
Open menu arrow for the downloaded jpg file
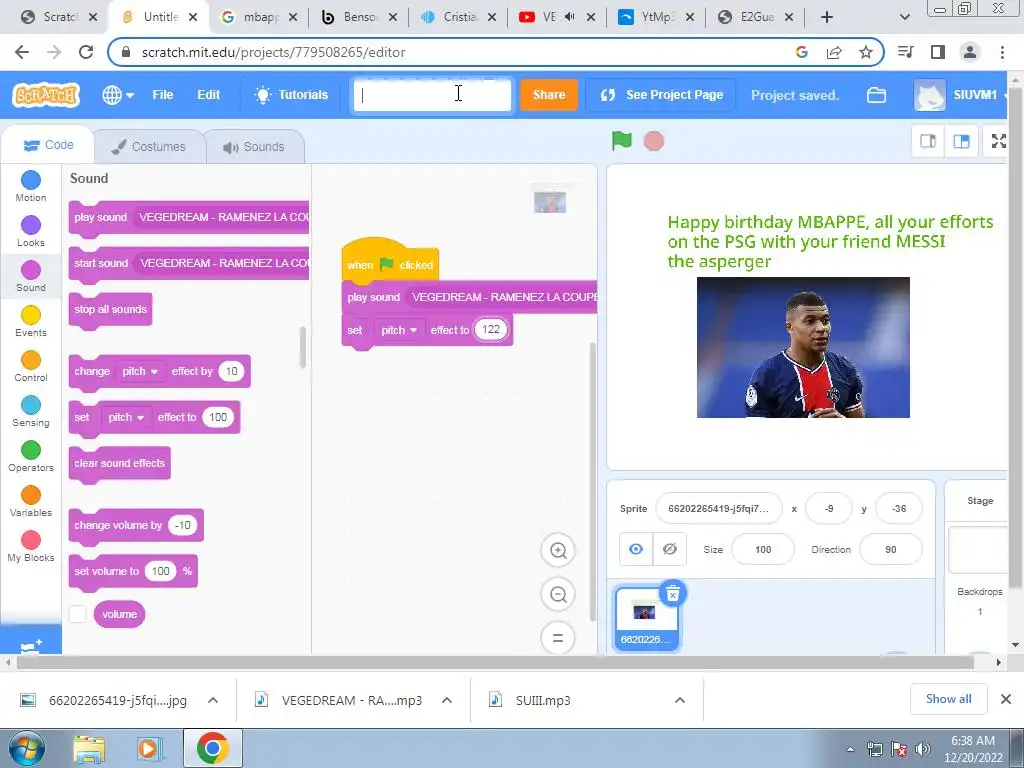(213, 700)
